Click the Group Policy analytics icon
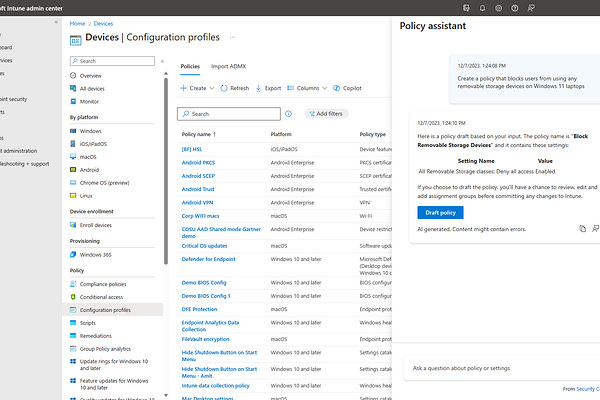This screenshot has width=600, height=400. 73,349
